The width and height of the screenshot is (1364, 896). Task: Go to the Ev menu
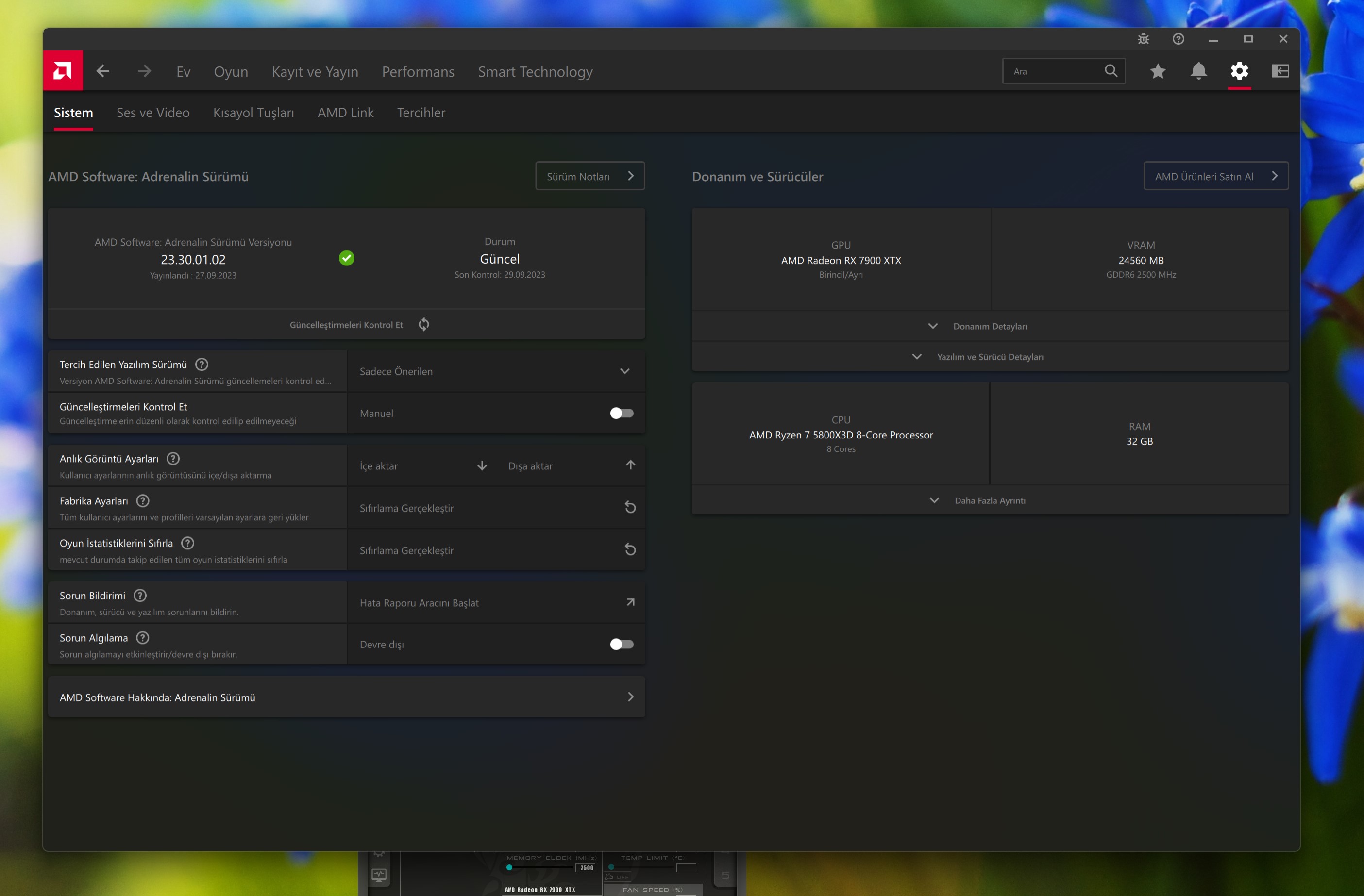coord(184,72)
